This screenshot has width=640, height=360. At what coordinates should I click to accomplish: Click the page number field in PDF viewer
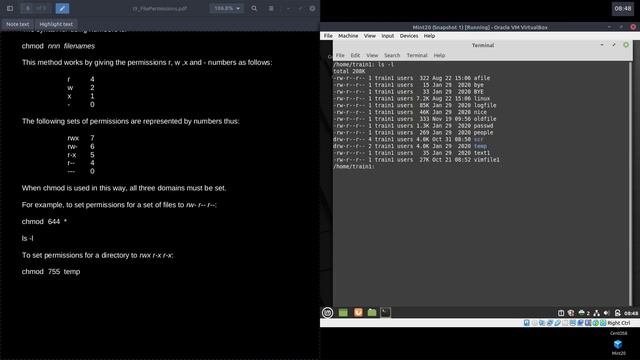point(28,8)
